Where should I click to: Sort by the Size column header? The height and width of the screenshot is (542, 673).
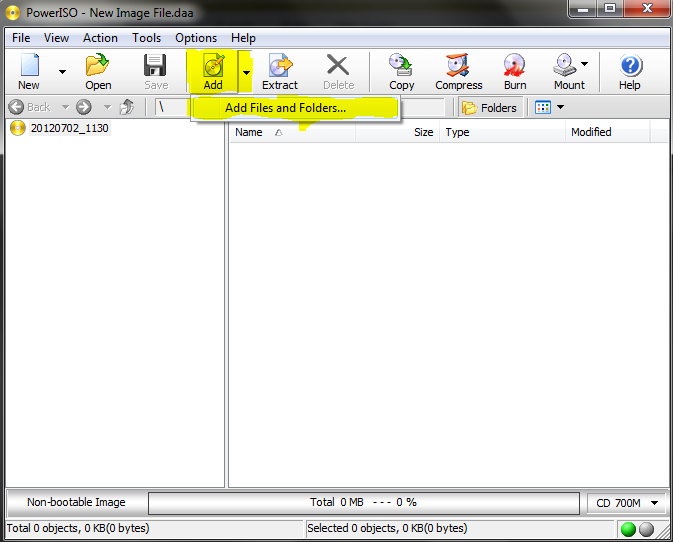397,132
